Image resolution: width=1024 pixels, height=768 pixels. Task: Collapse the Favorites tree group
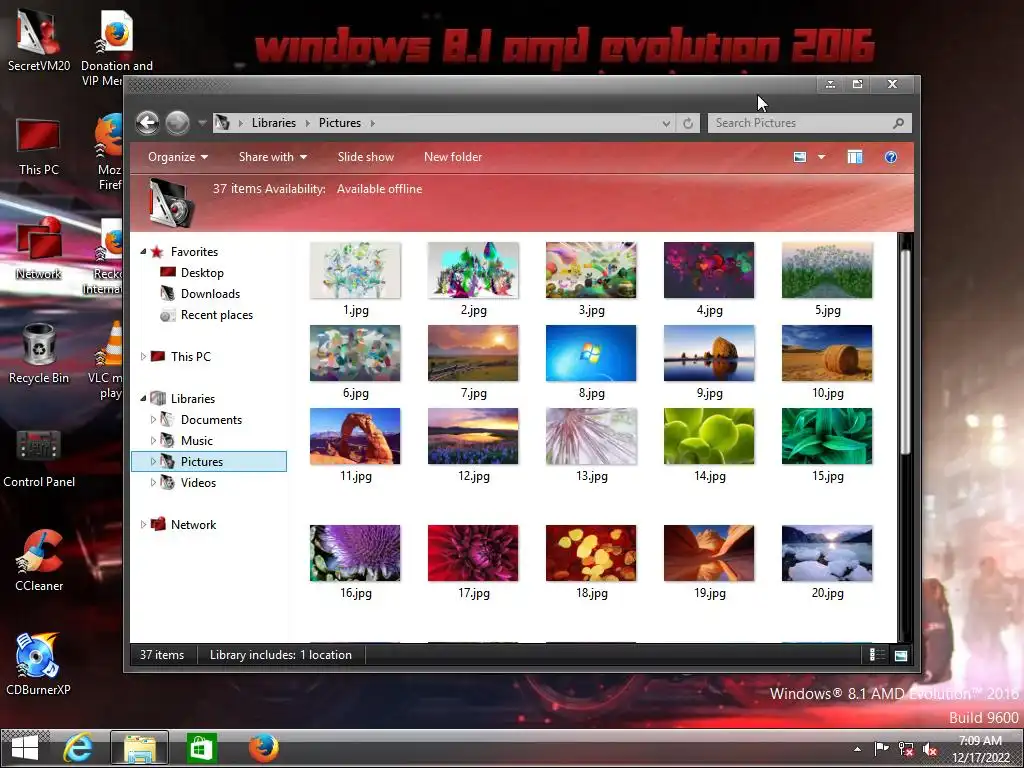pos(143,251)
